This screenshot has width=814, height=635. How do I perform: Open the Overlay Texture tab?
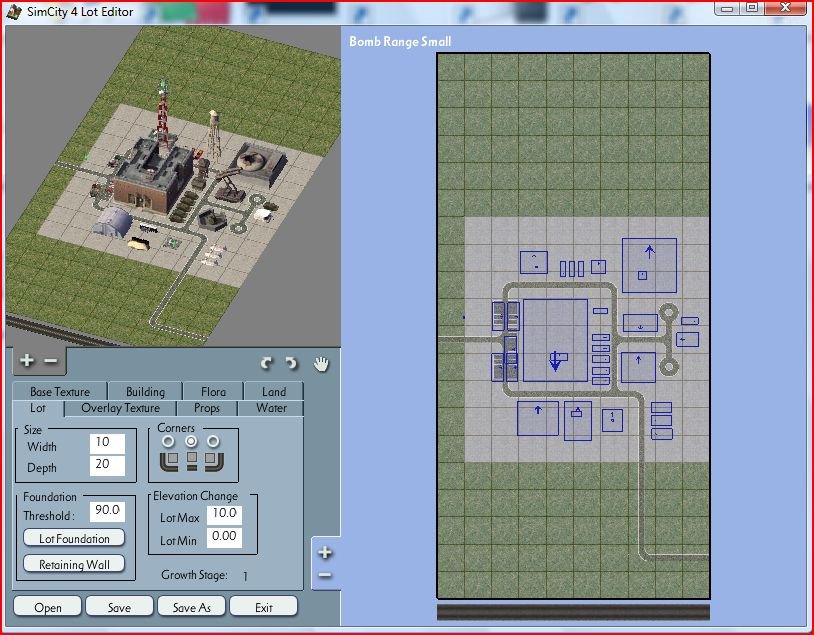(x=120, y=408)
